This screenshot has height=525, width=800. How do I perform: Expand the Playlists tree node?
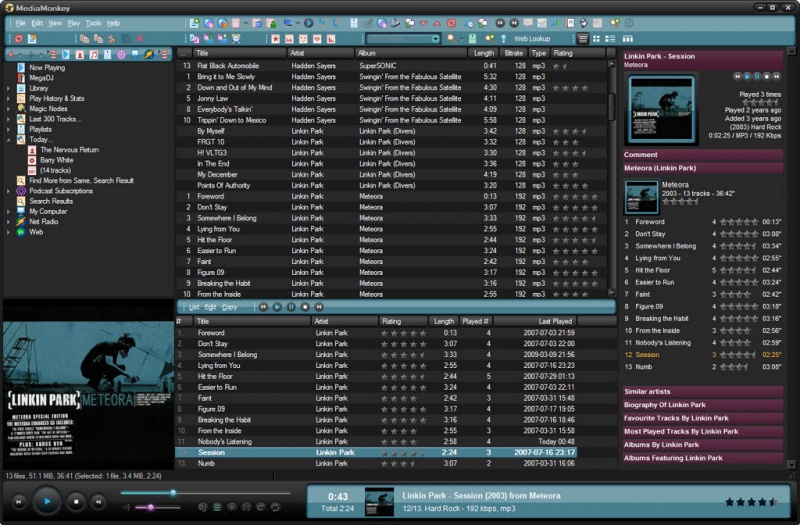pyautogui.click(x=8, y=130)
